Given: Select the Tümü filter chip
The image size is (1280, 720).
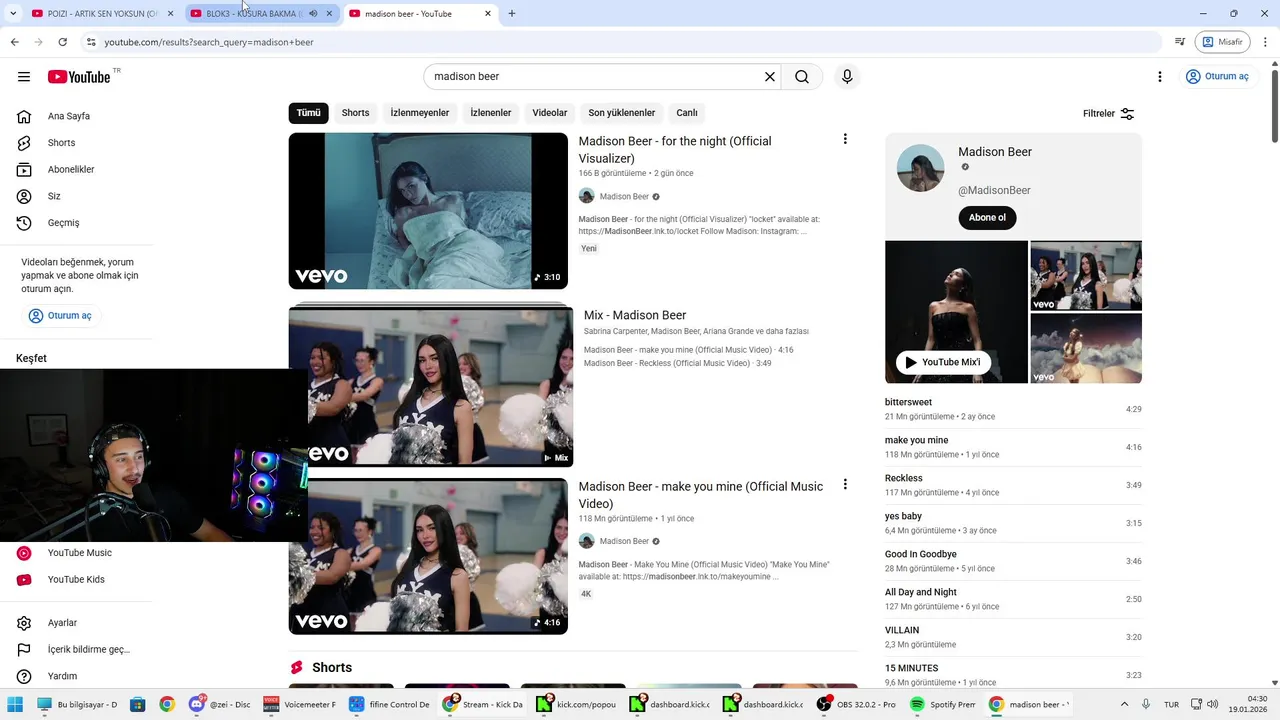Looking at the screenshot, I should (x=309, y=113).
